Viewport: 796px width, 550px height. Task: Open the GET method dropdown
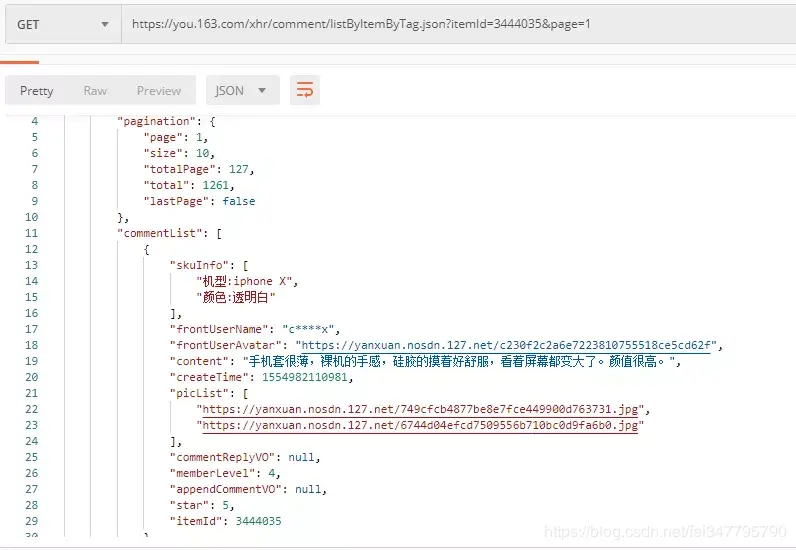pos(63,24)
